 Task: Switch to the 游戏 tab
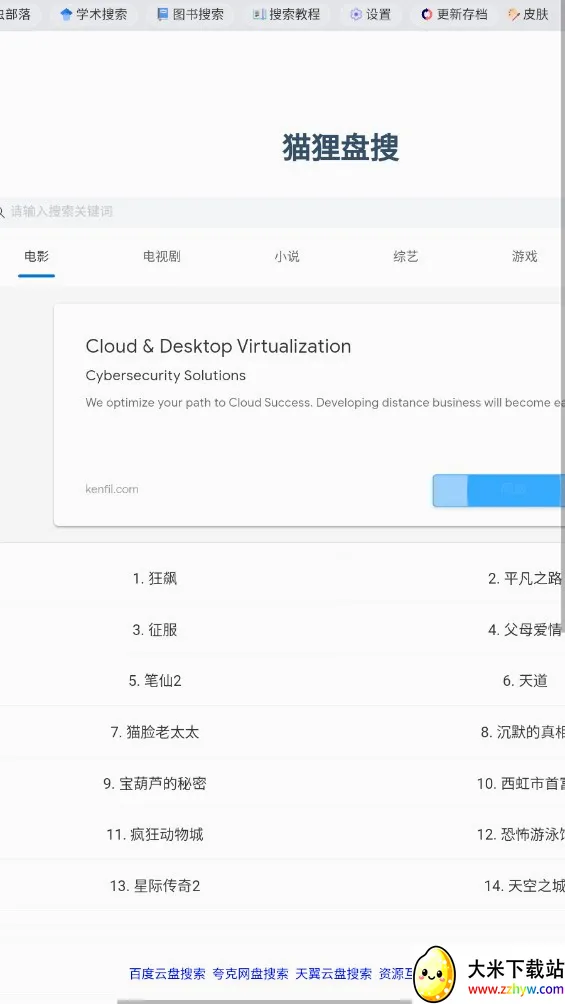(525, 257)
